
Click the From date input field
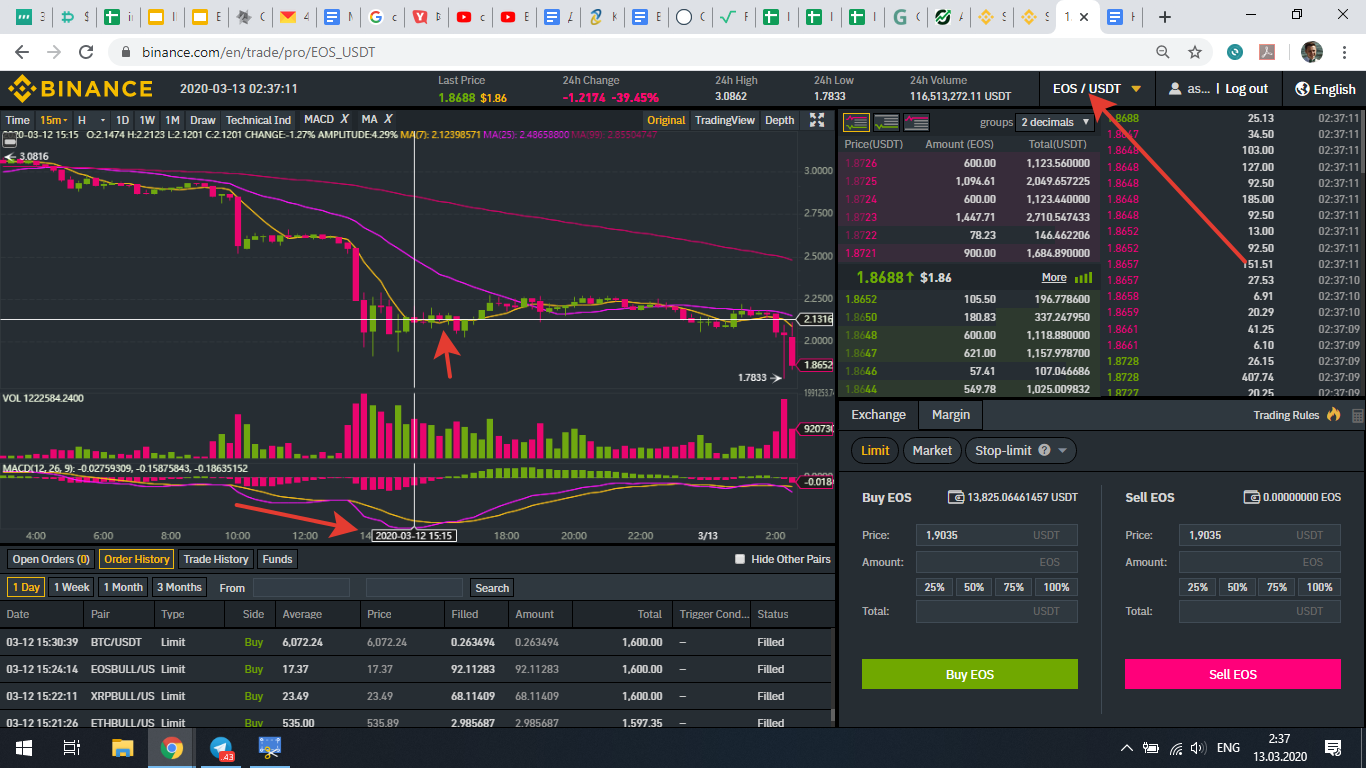pyautogui.click(x=301, y=588)
